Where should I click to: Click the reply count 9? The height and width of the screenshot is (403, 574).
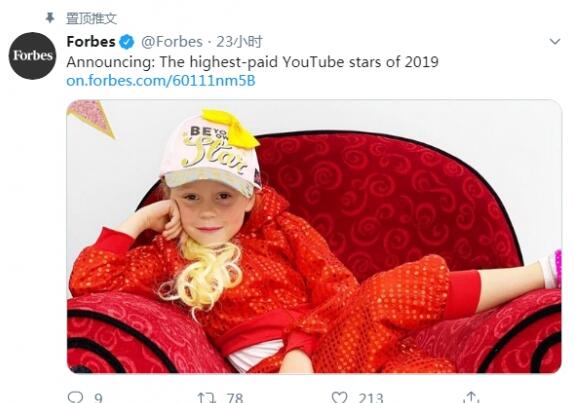(98, 398)
